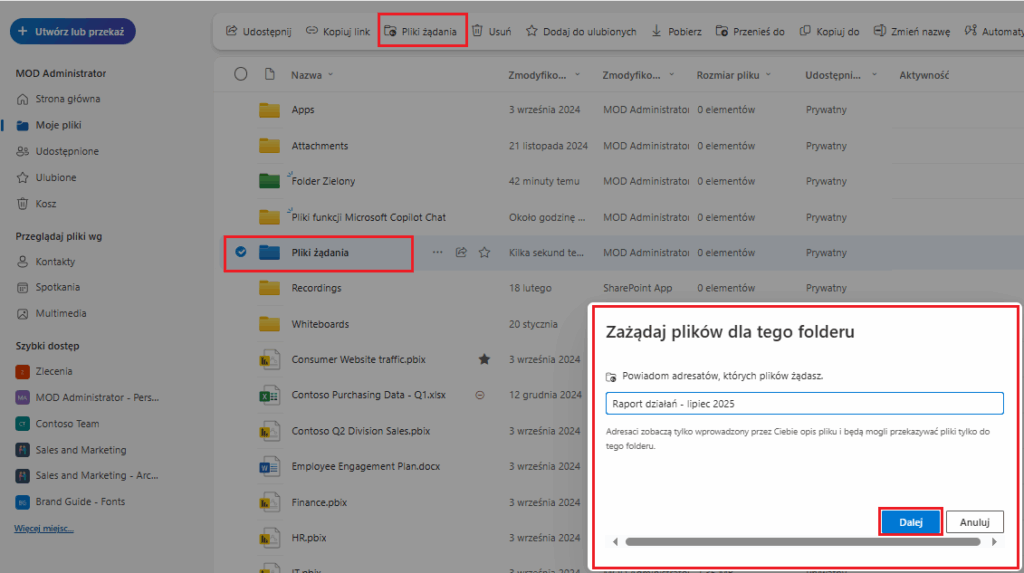Click Usuń trash command

coord(491,31)
